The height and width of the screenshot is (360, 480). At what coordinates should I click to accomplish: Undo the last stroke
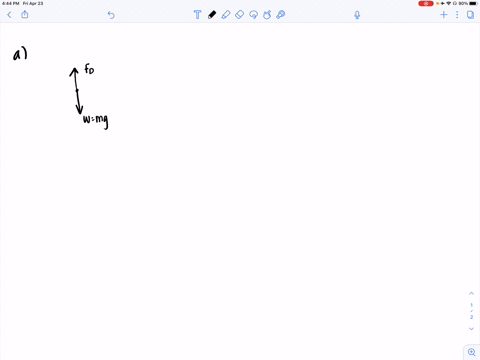point(111,15)
